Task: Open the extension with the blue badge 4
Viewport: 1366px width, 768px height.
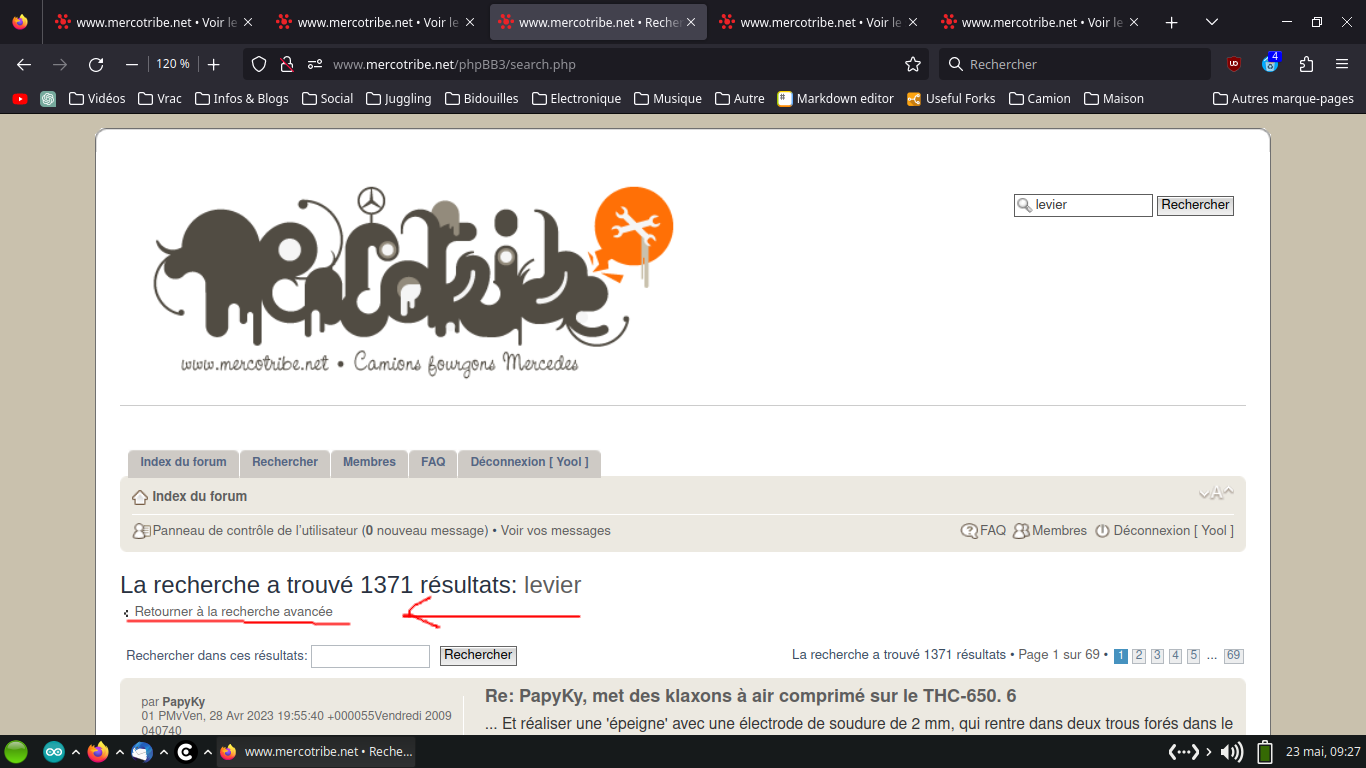Action: pyautogui.click(x=1270, y=64)
